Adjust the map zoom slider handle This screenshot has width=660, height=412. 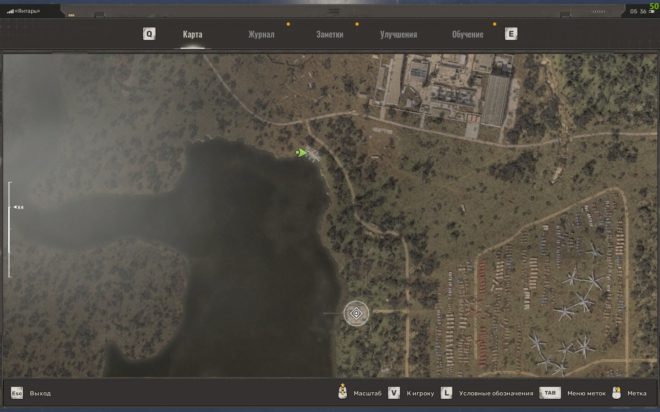point(18,207)
